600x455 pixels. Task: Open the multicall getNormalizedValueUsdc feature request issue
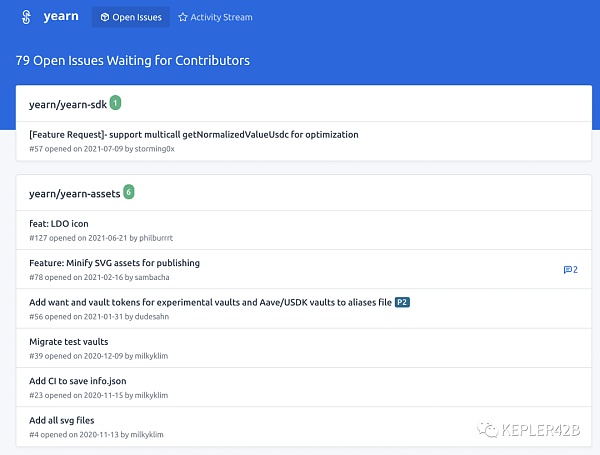pyautogui.click(x=194, y=135)
